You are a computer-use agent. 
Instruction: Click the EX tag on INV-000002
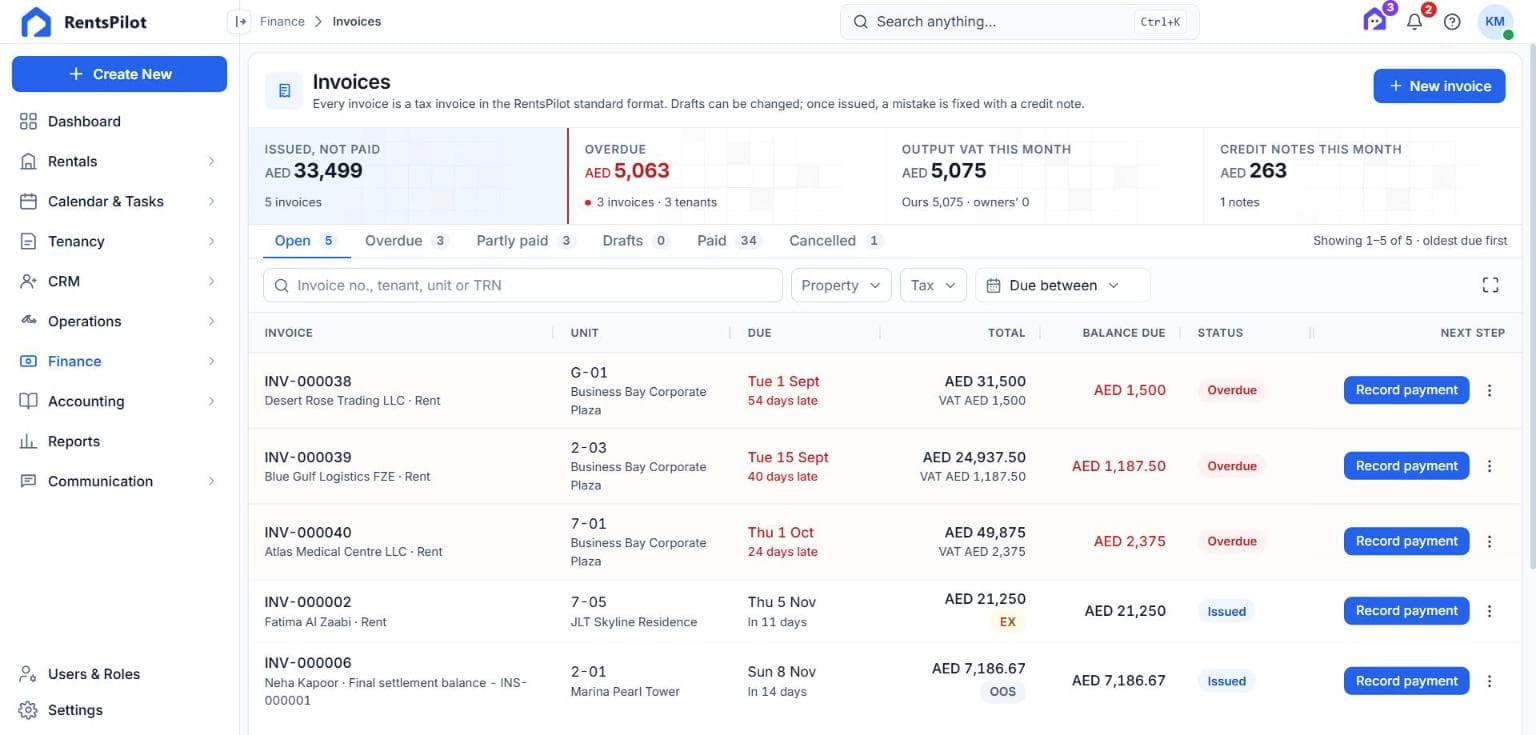coord(1007,622)
